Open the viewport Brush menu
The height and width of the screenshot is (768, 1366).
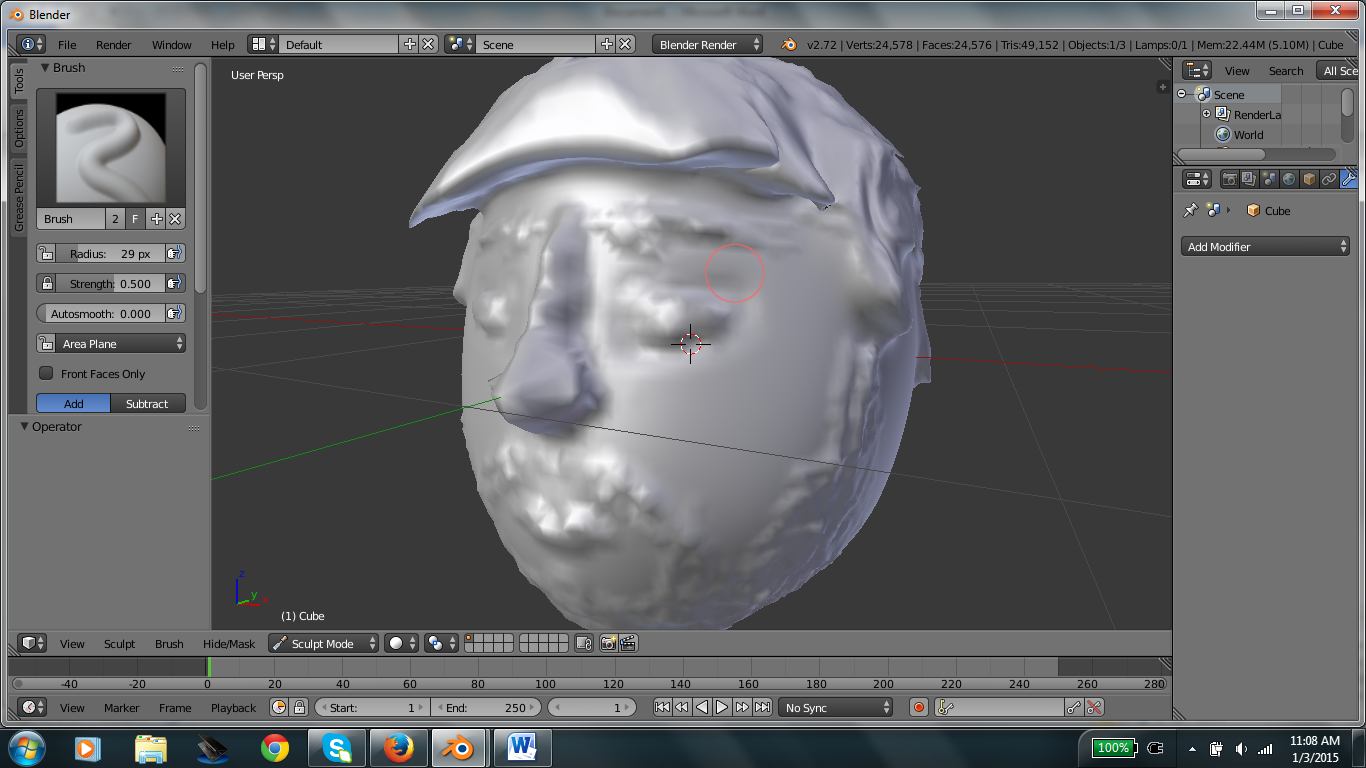pos(169,644)
